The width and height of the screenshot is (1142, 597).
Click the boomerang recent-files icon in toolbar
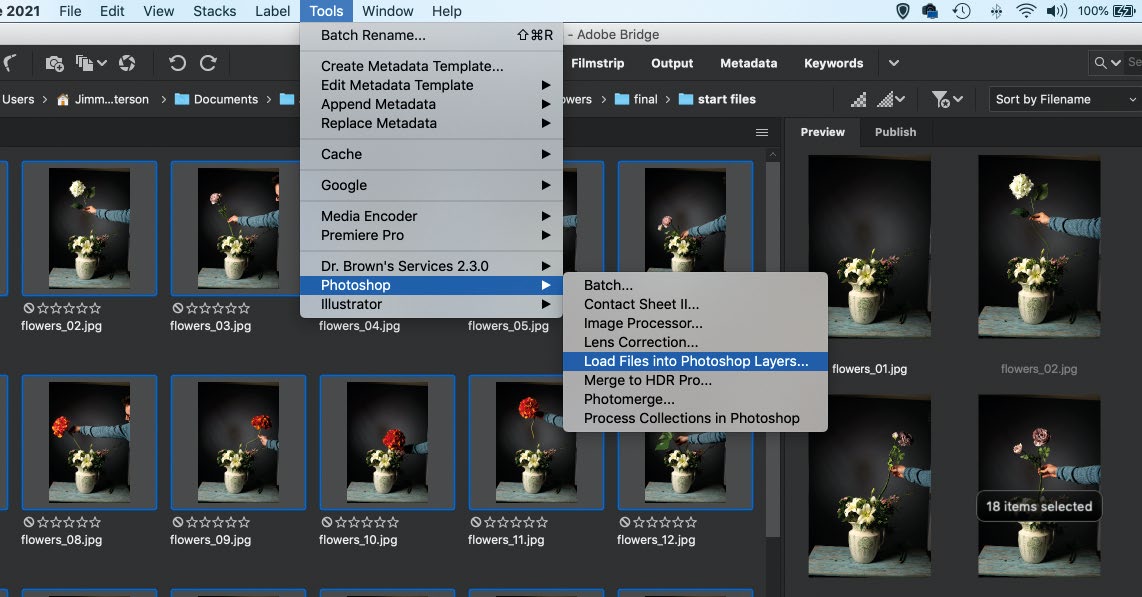pos(9,63)
